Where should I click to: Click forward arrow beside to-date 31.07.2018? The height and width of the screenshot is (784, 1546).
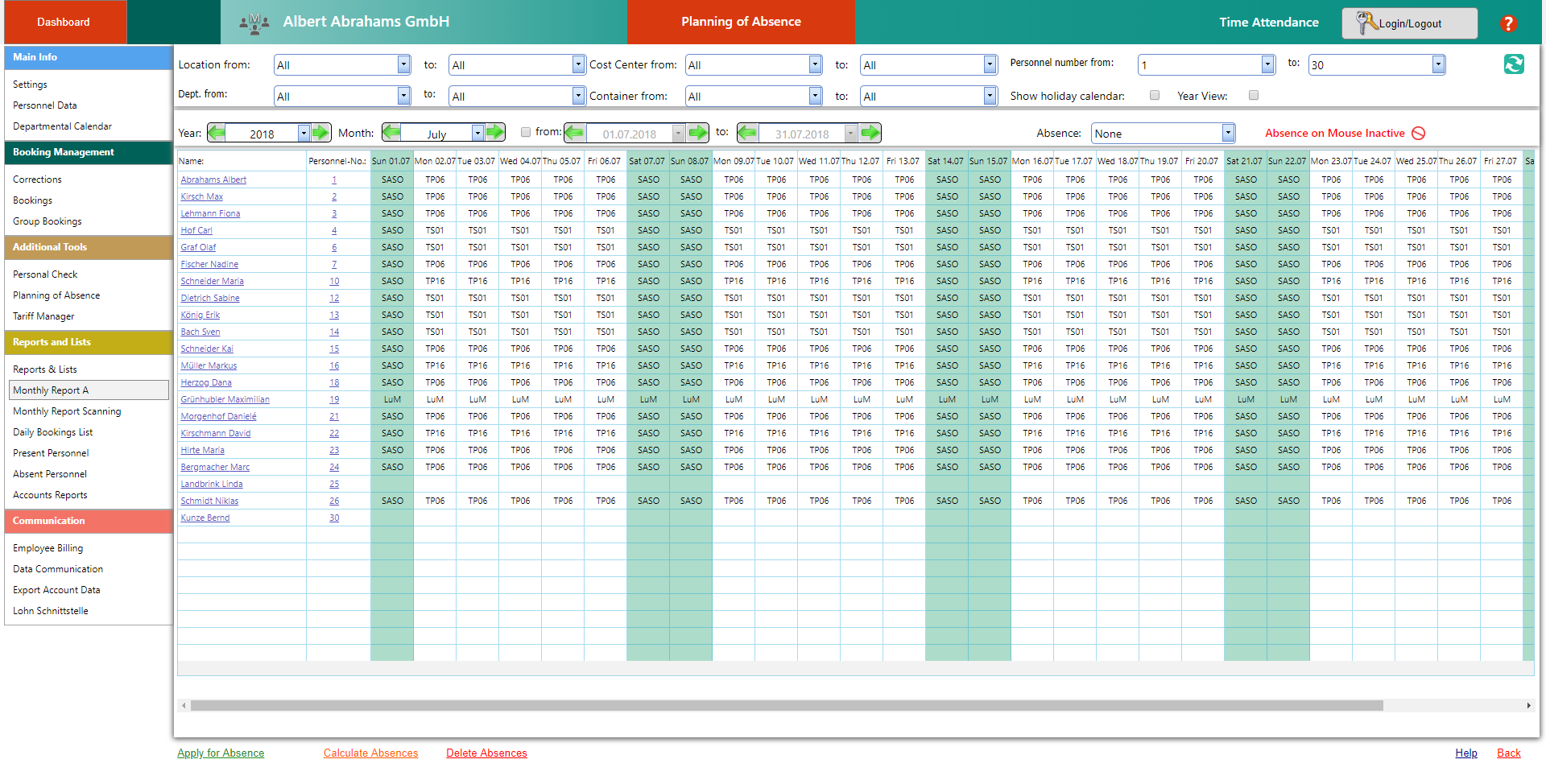(870, 133)
